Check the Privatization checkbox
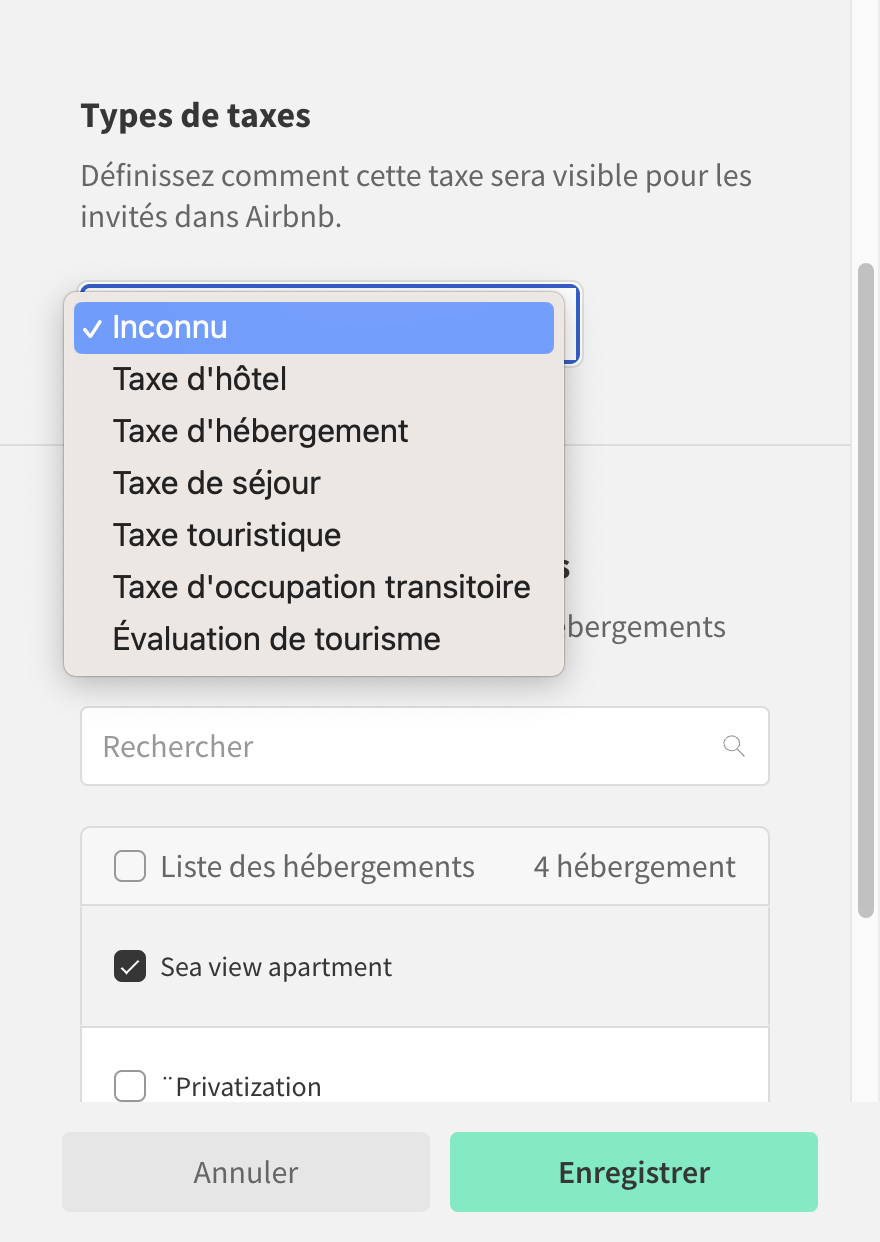 click(129, 1086)
